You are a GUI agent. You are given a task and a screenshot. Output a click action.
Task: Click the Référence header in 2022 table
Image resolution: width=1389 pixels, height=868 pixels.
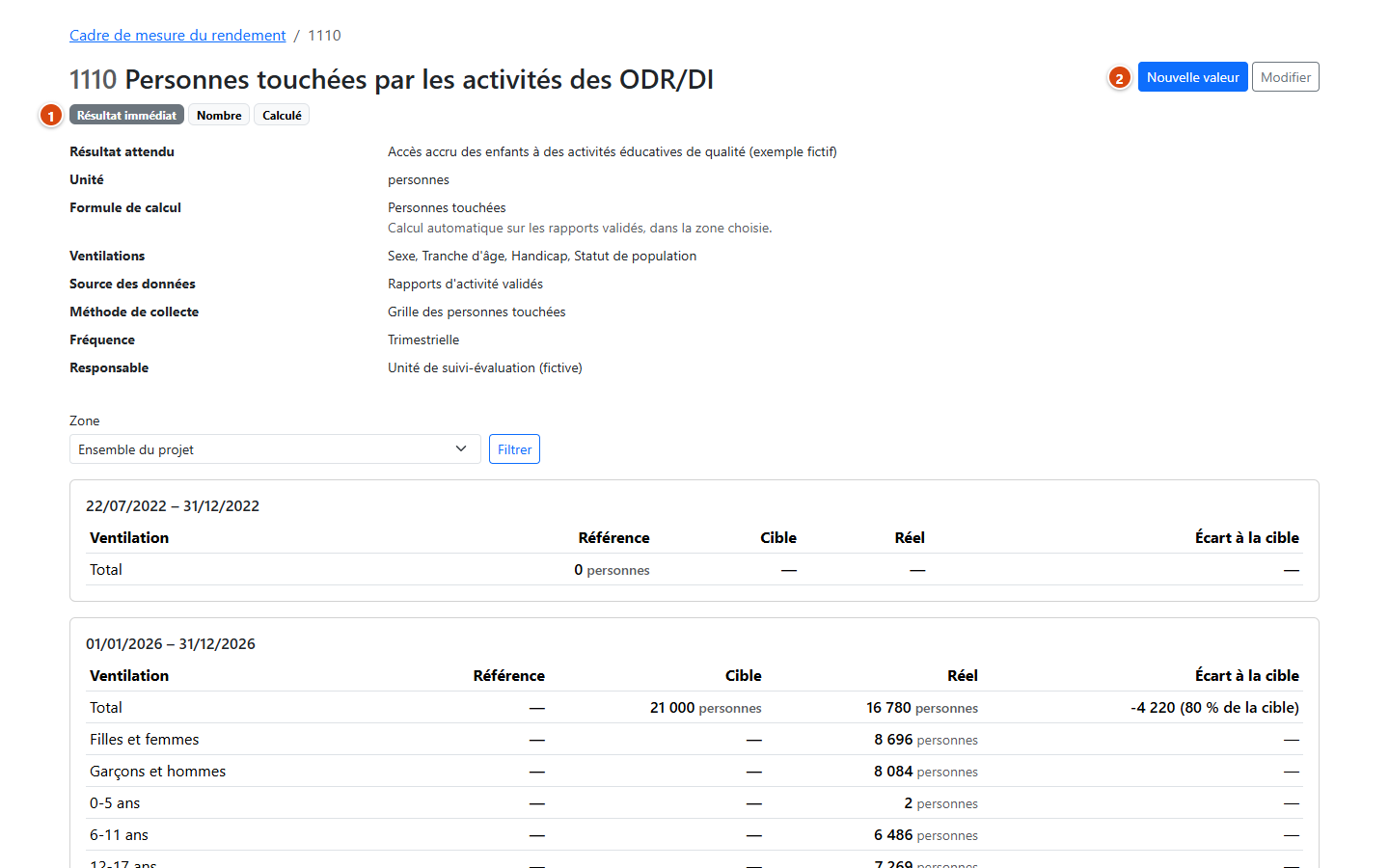613,538
